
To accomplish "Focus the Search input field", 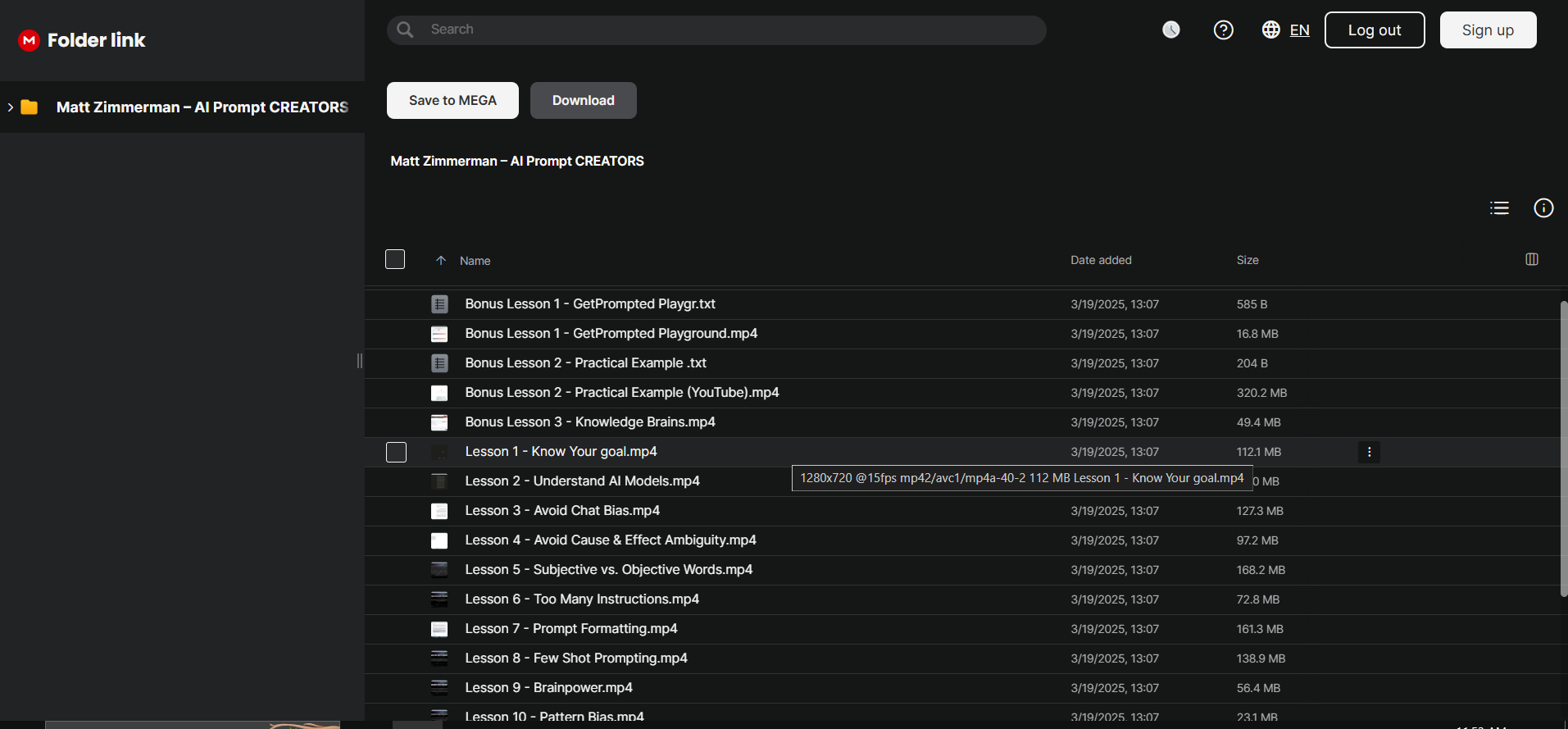I will click(716, 30).
